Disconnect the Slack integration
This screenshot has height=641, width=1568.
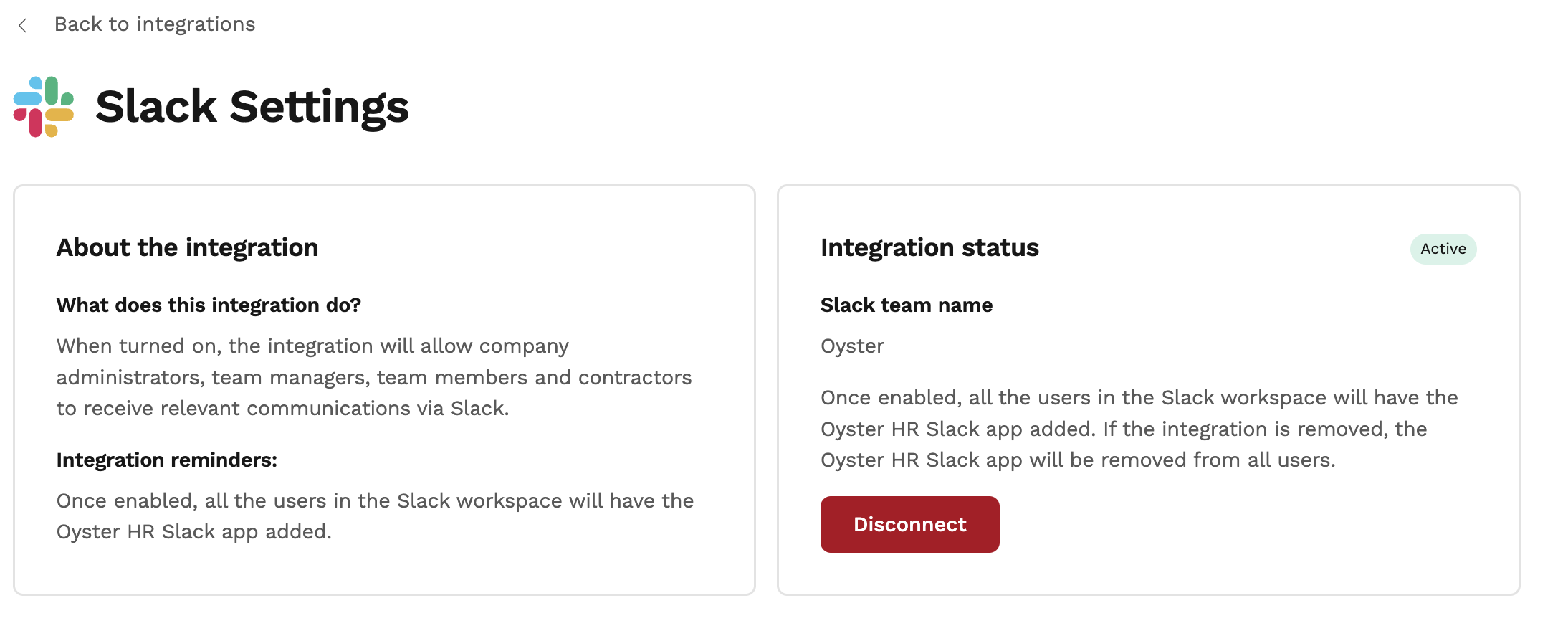[910, 524]
